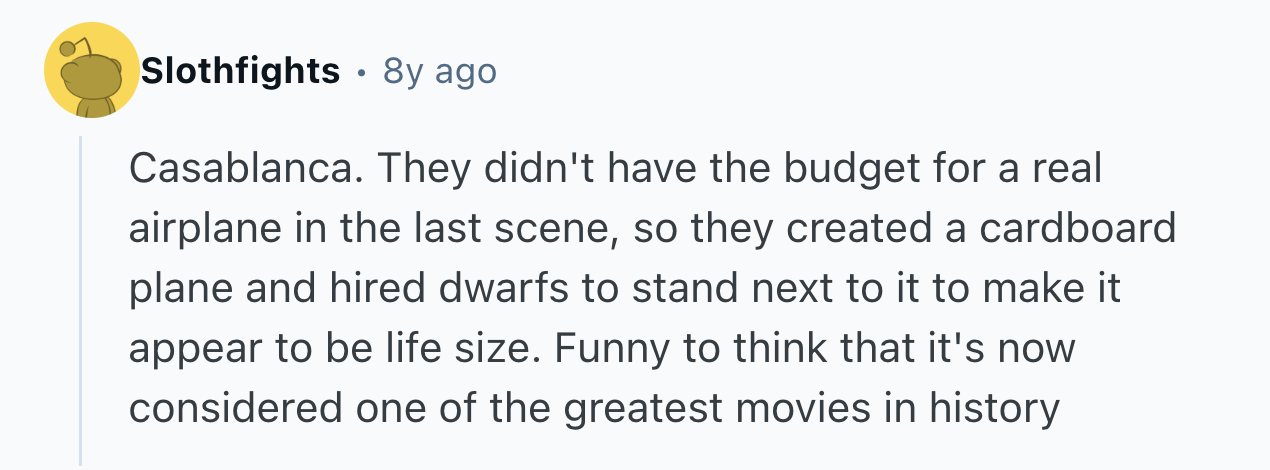Click the word "plane" starting the third line

coord(176,289)
